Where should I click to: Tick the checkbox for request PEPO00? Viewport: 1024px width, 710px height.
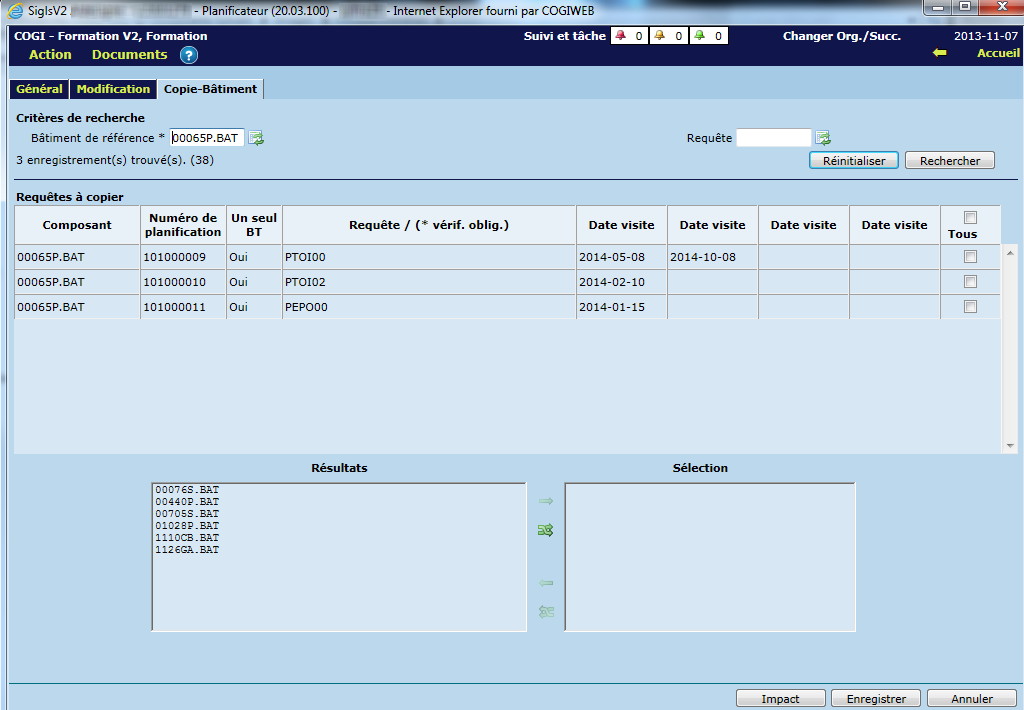(969, 307)
